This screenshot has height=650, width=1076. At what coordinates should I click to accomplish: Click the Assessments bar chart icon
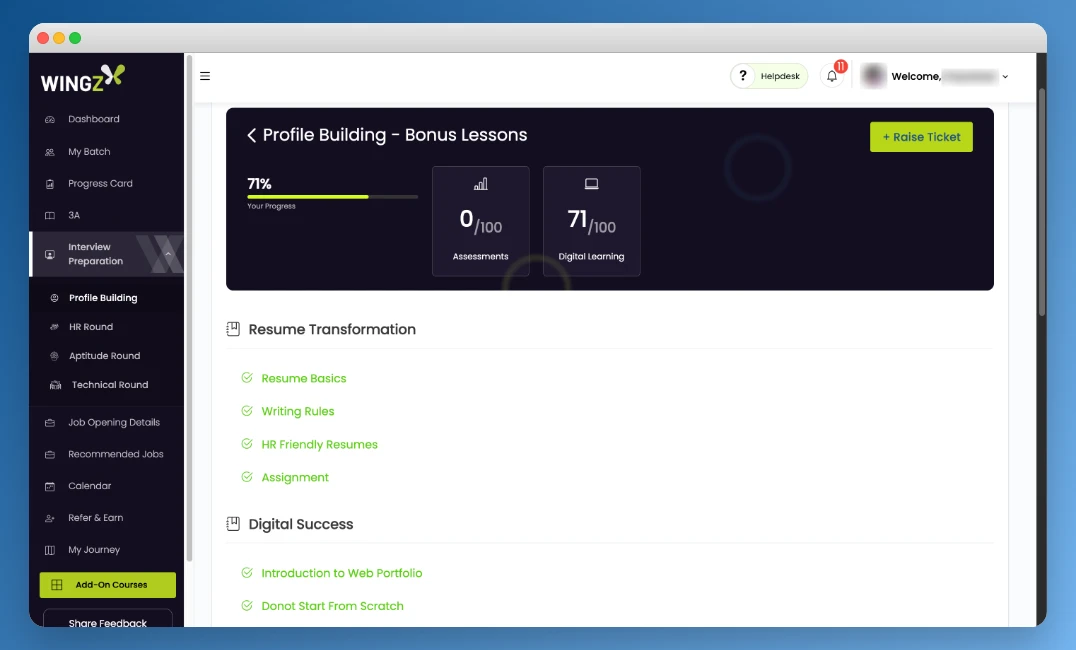480,184
